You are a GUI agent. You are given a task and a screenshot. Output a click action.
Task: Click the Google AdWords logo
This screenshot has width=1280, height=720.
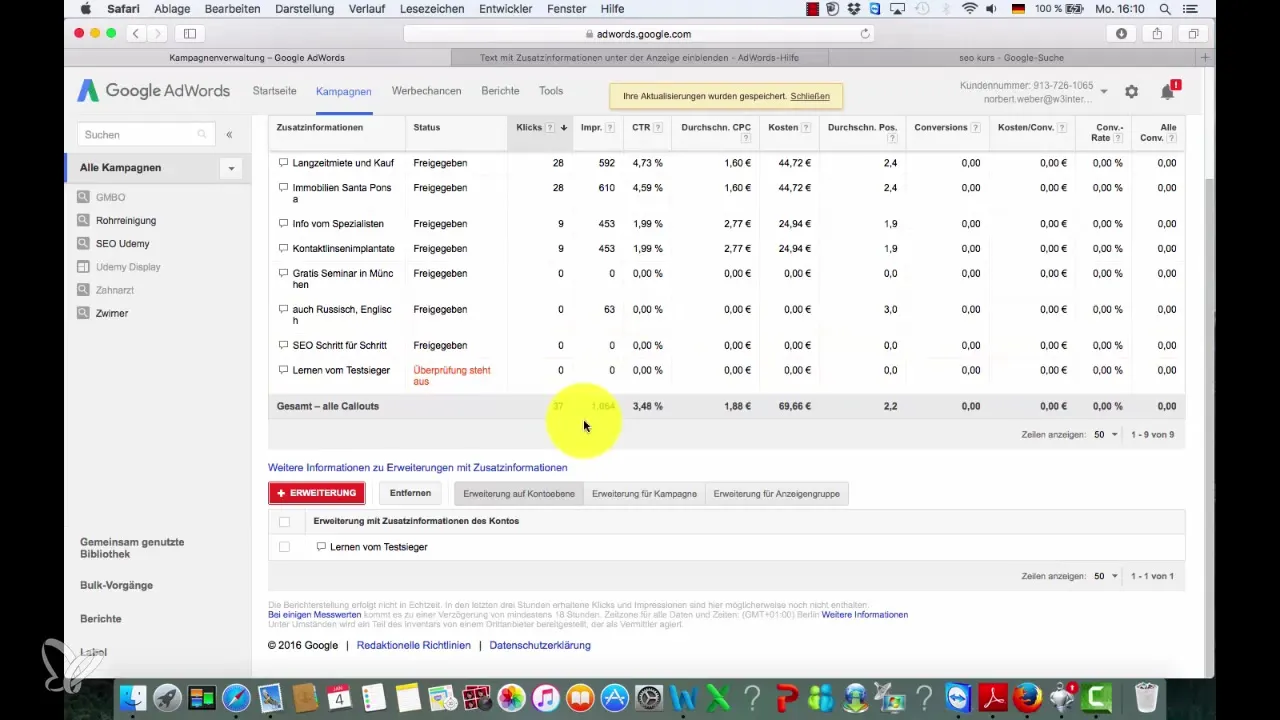153,91
